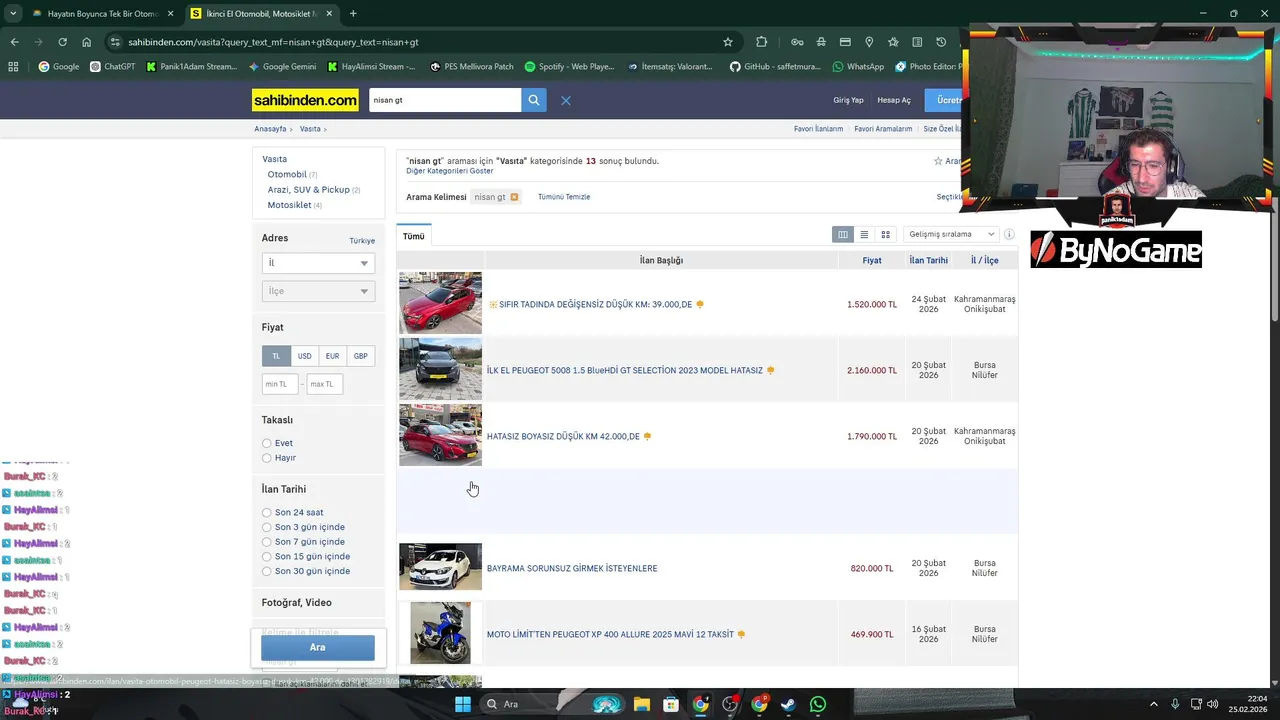The width and height of the screenshot is (1280, 720).
Task: Sort results by İlan Tarihi column header
Action: (928, 260)
